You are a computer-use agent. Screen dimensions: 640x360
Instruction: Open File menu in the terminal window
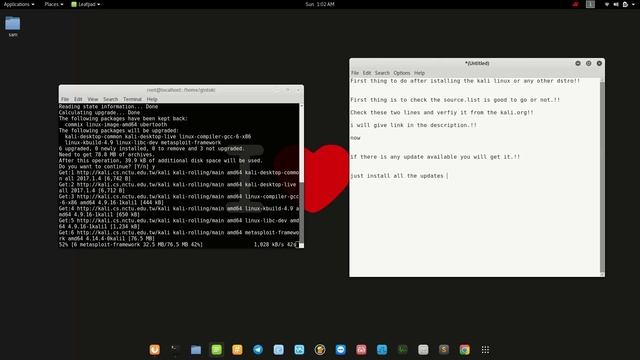coord(65,99)
